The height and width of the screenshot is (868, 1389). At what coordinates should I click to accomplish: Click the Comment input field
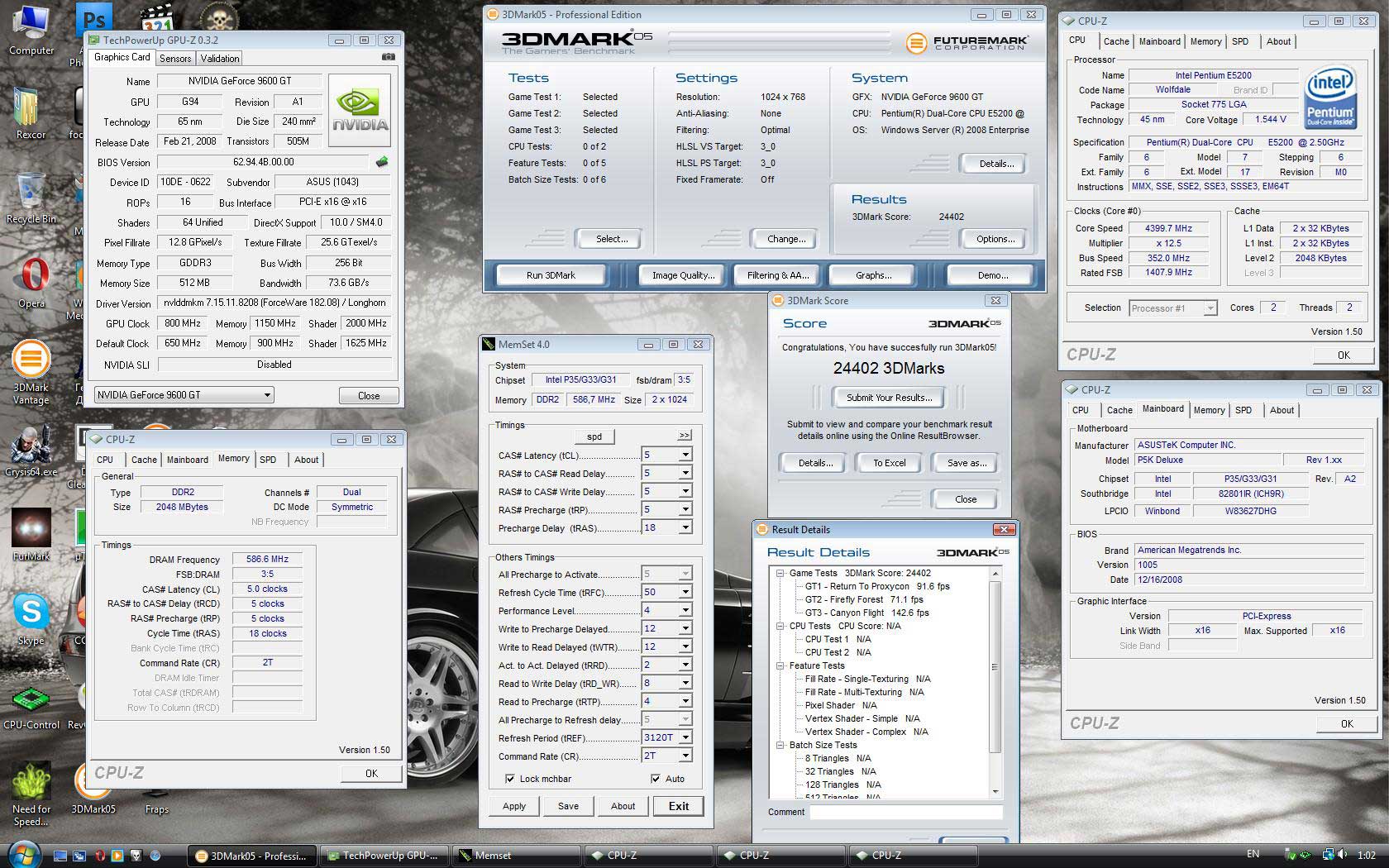[x=906, y=812]
